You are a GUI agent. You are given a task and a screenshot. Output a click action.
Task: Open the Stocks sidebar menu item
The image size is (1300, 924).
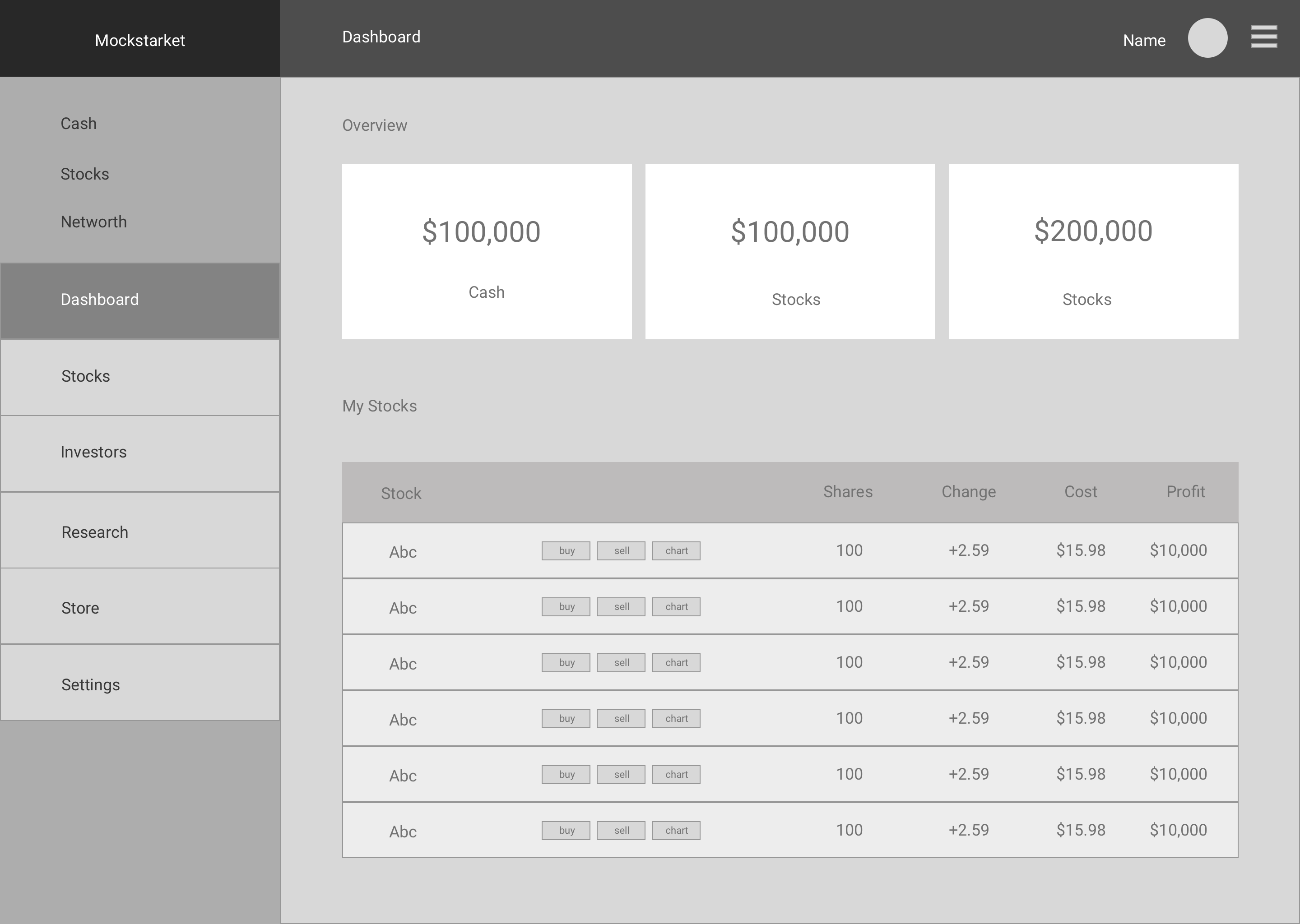click(x=139, y=377)
